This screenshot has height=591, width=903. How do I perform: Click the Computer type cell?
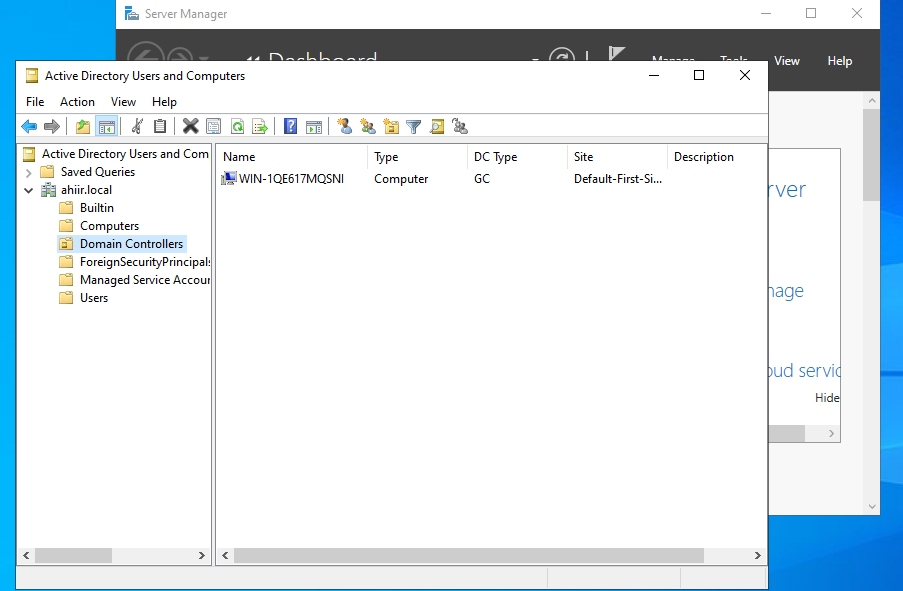click(401, 179)
